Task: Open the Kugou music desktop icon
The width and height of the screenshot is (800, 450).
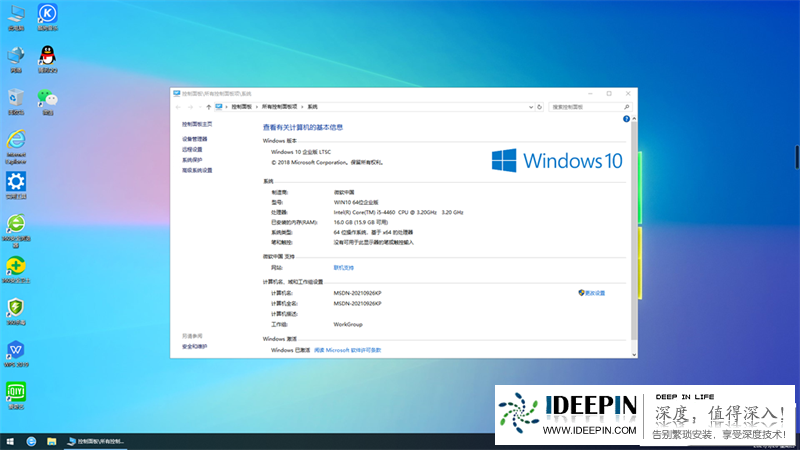Action: click(47, 17)
